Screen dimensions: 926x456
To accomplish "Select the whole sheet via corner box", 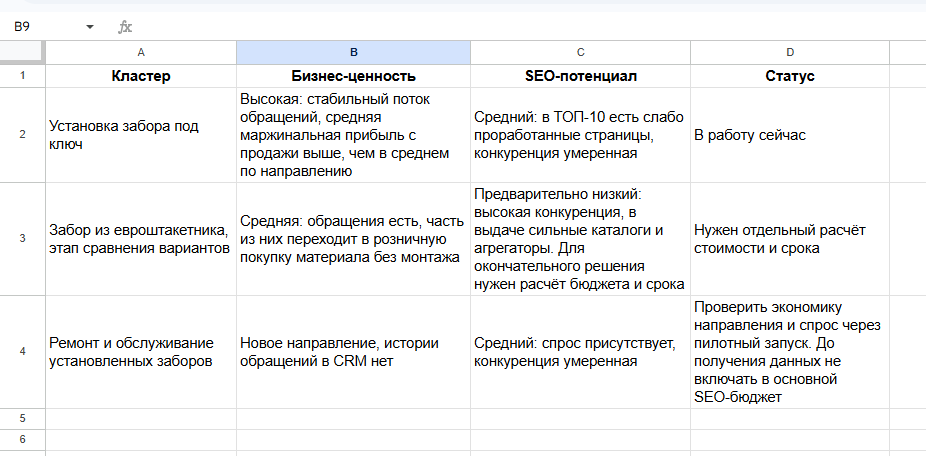I will point(22,53).
